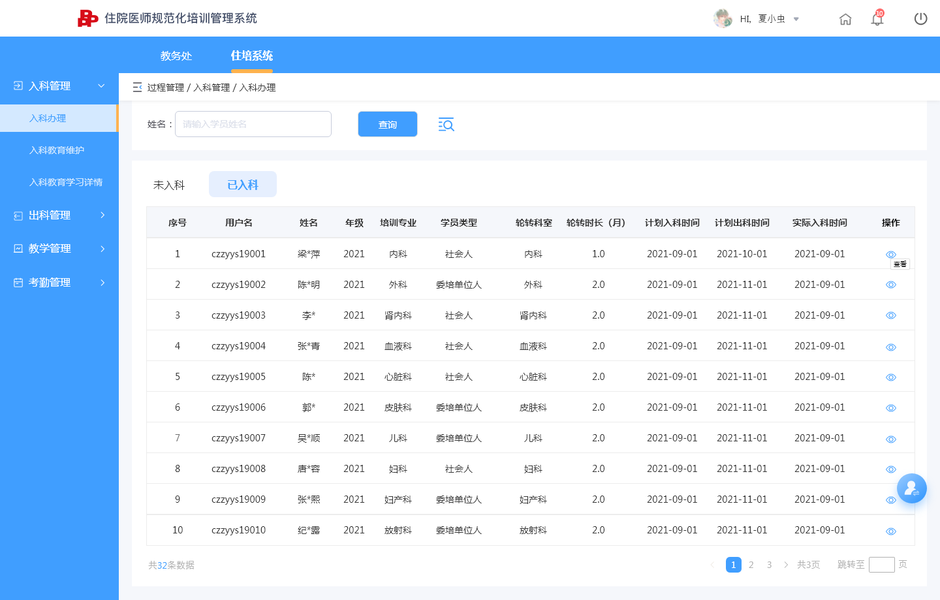
Task: View details eye icon for czzyys19006
Action: (891, 408)
